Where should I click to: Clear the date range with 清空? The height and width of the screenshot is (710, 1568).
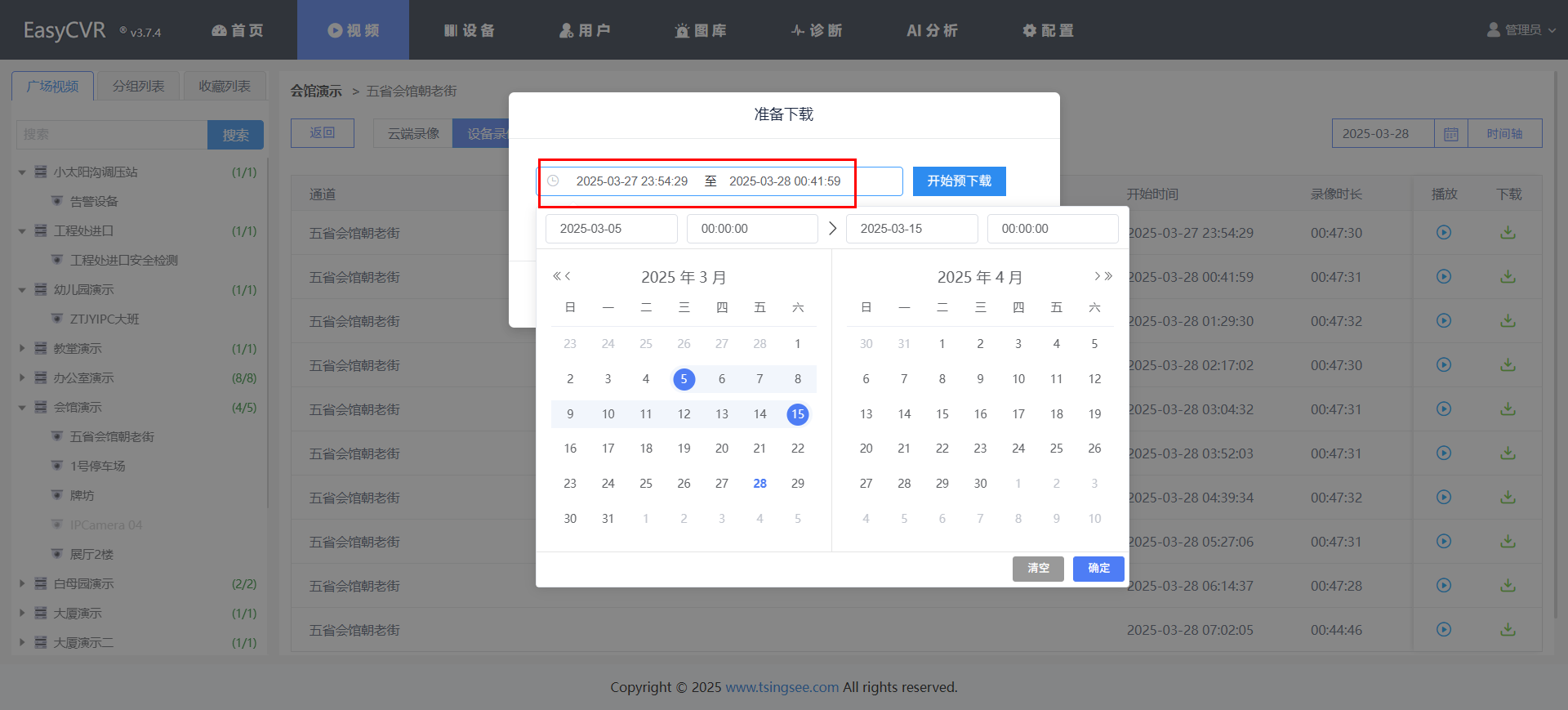1038,568
